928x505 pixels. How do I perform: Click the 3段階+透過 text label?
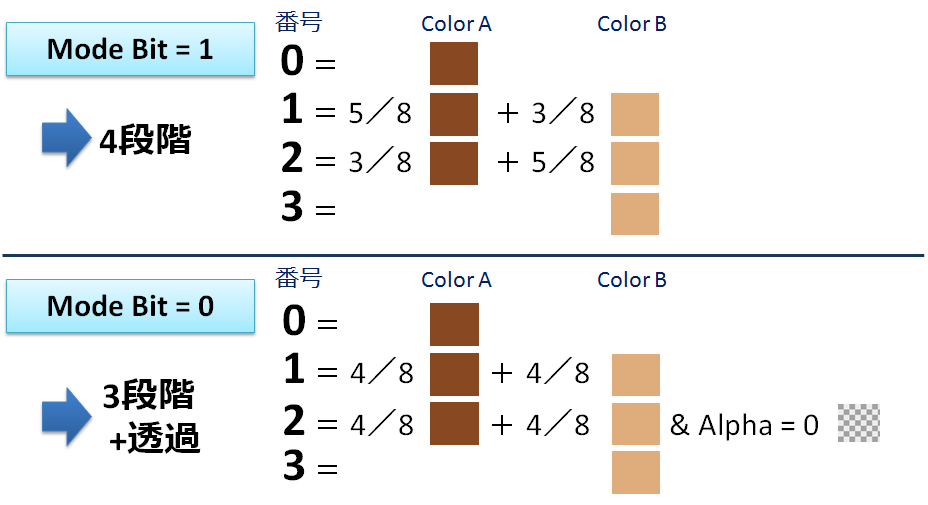(x=152, y=417)
